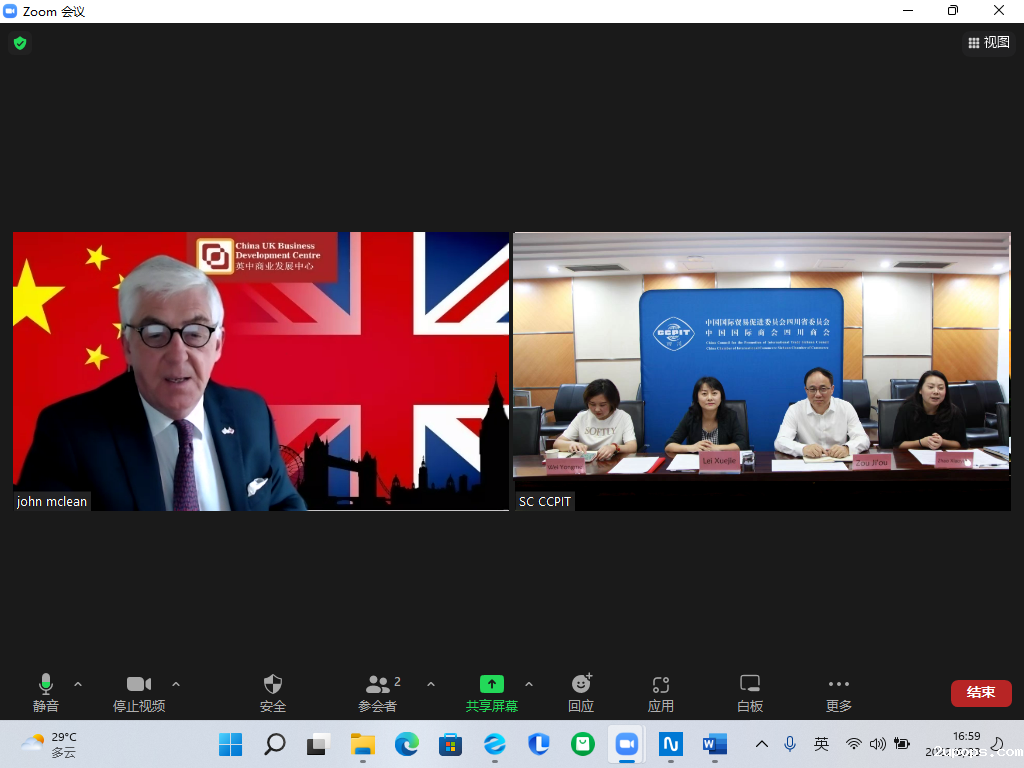This screenshot has width=1024, height=768.
Task: Open Word from the Windows taskbar
Action: pyautogui.click(x=715, y=744)
